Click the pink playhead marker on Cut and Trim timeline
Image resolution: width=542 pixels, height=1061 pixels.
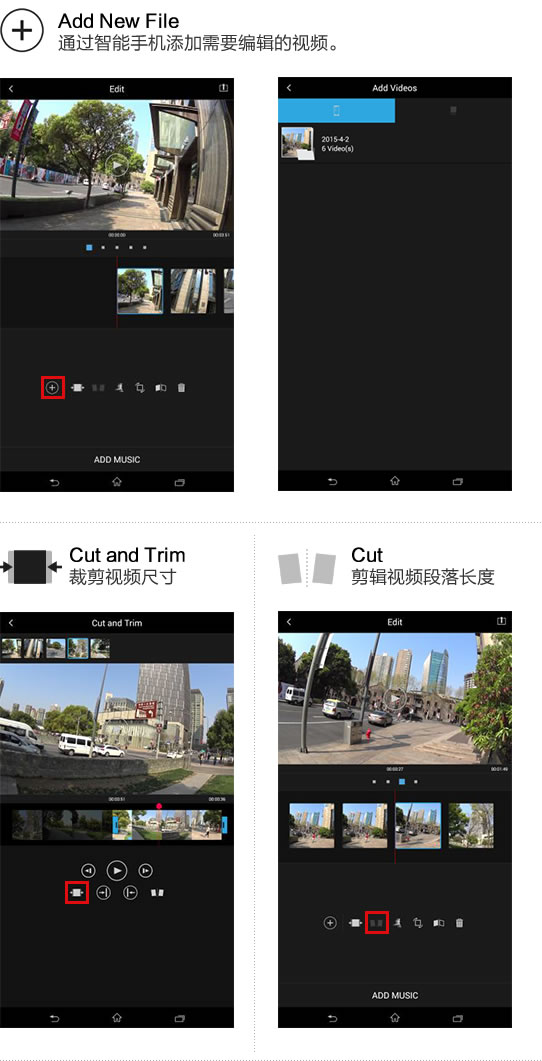click(x=159, y=806)
